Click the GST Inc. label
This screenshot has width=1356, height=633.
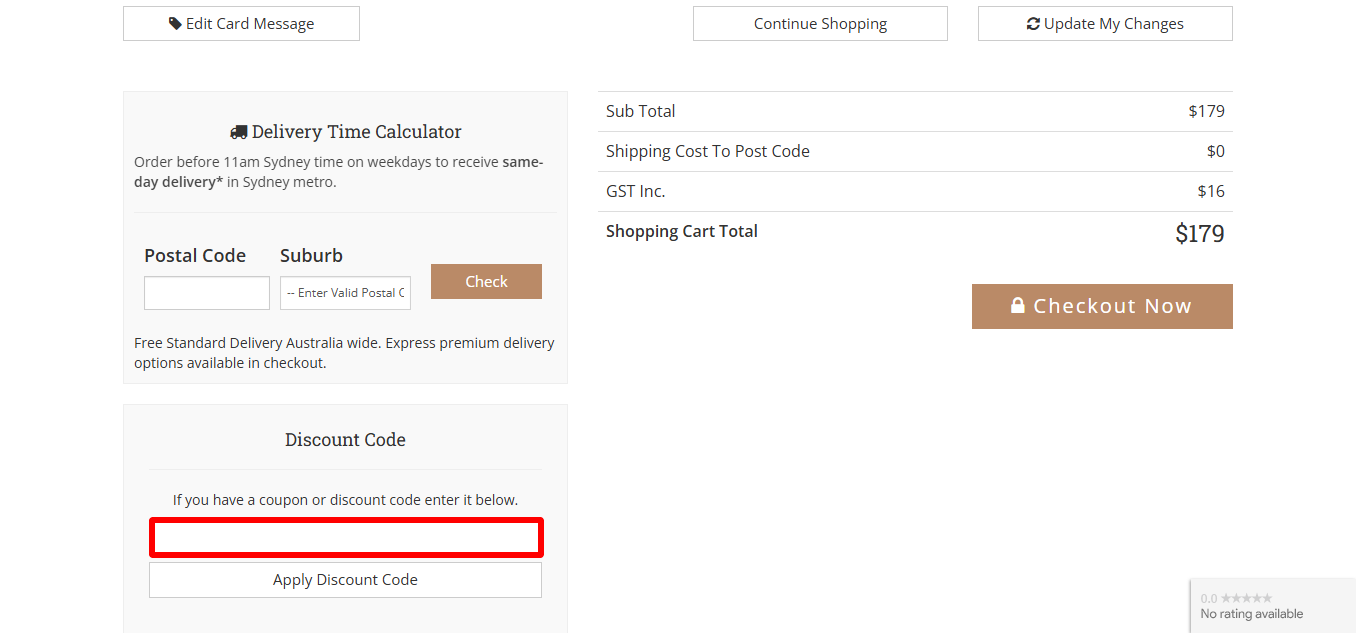(x=636, y=191)
